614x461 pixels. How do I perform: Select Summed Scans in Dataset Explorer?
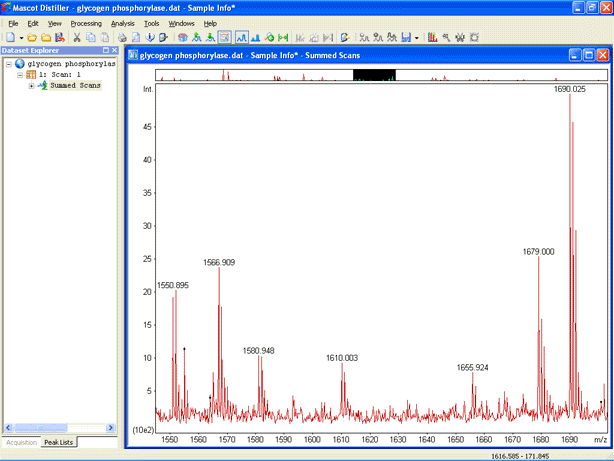(75, 85)
